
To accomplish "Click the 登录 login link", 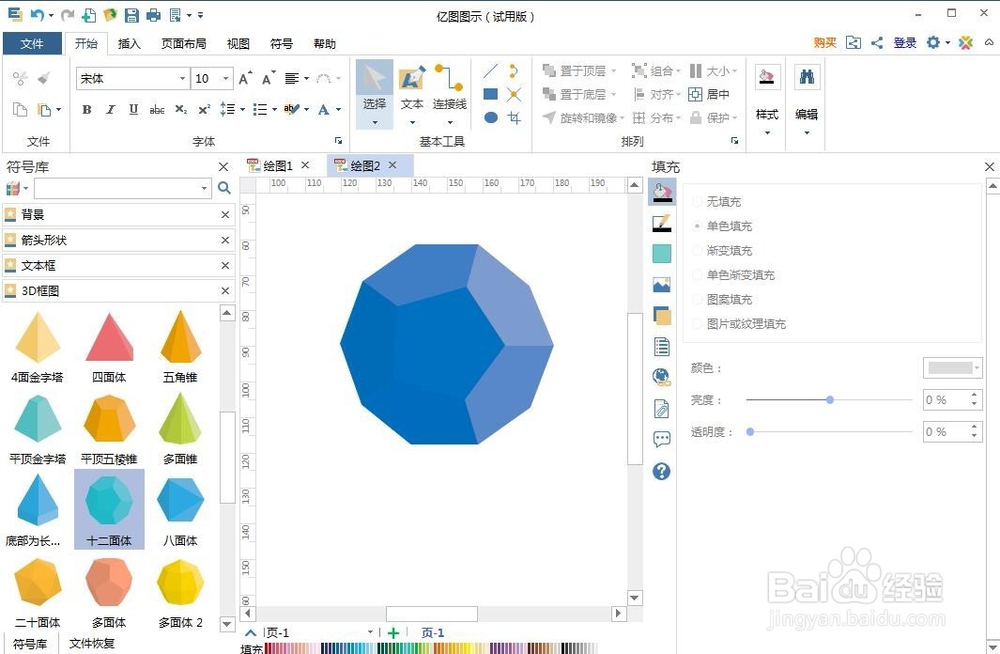I will pyautogui.click(x=905, y=43).
